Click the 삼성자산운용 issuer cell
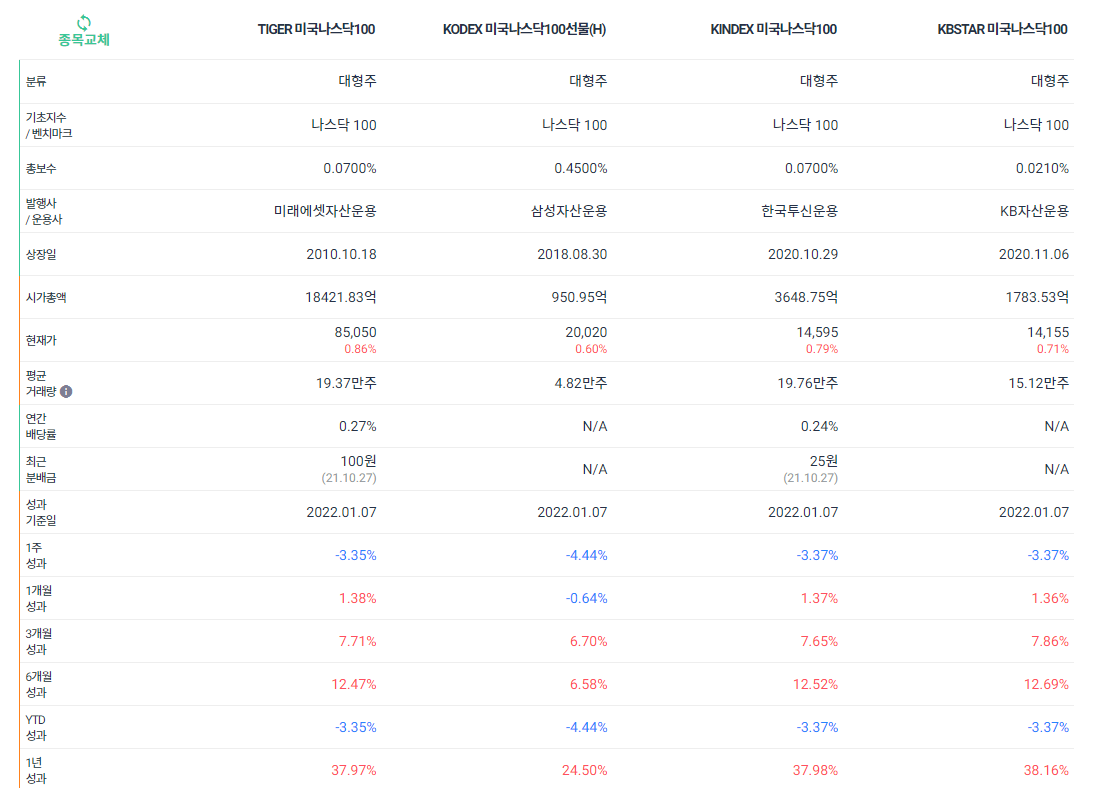 pyautogui.click(x=569, y=211)
